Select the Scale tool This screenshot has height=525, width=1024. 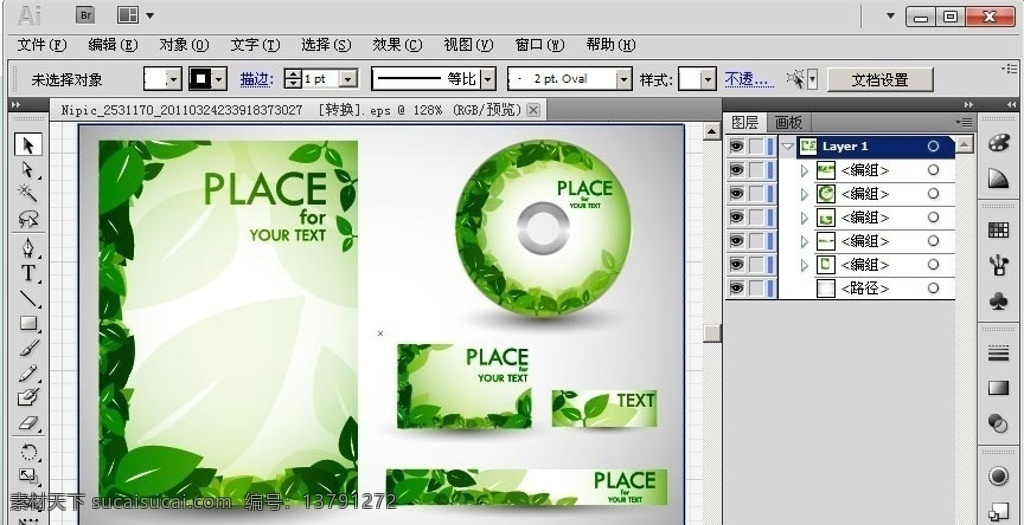pos(28,476)
